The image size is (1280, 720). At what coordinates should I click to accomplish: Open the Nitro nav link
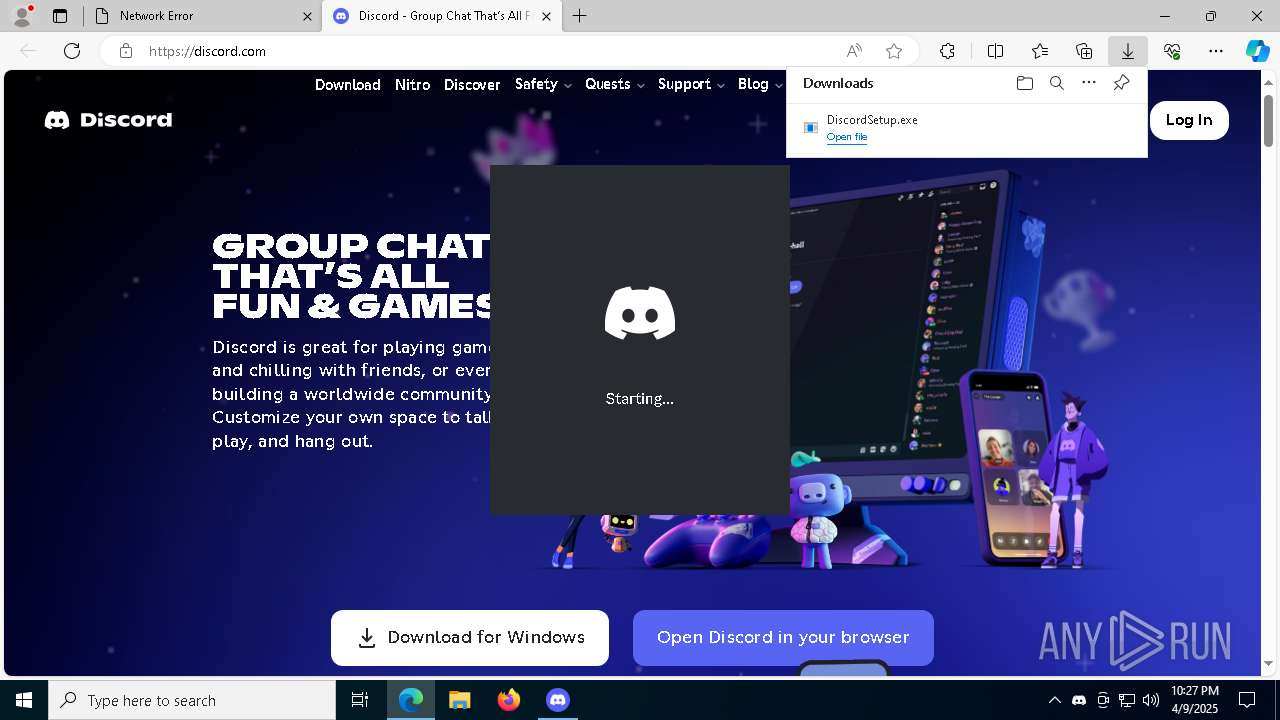(x=412, y=85)
